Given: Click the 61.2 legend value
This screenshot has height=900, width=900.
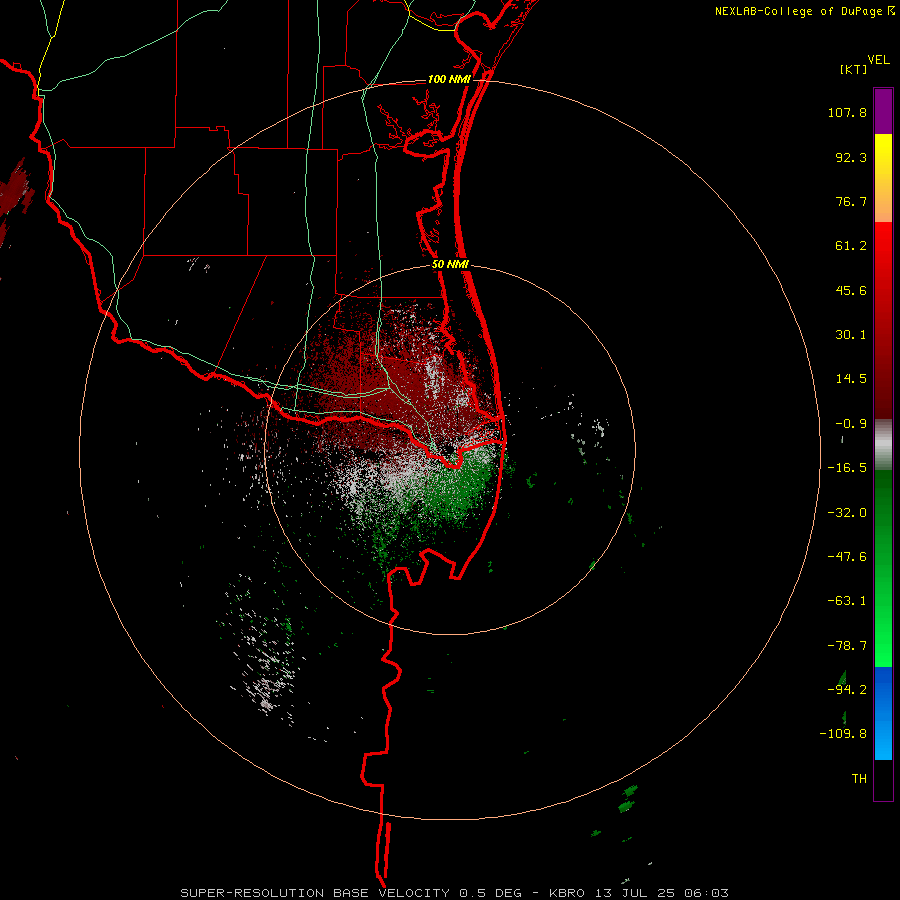Looking at the screenshot, I should [851, 246].
